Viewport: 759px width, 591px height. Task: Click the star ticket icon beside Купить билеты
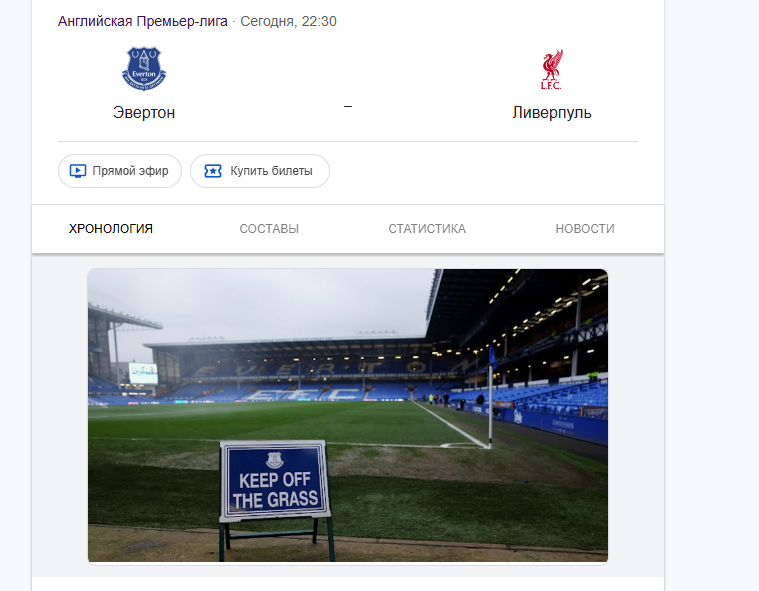coord(213,171)
